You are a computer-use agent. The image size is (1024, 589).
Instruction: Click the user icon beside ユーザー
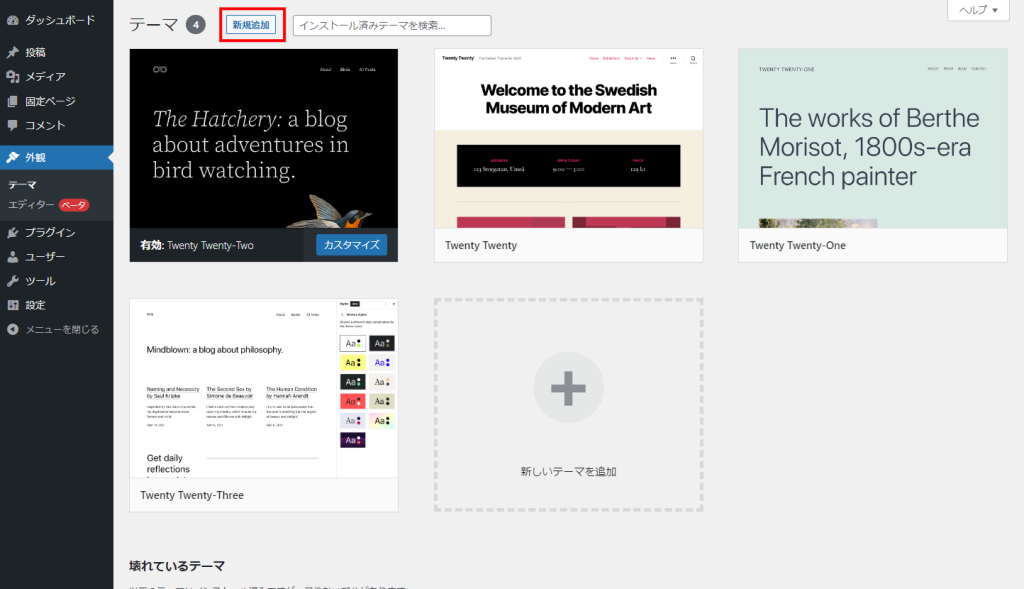[12, 257]
